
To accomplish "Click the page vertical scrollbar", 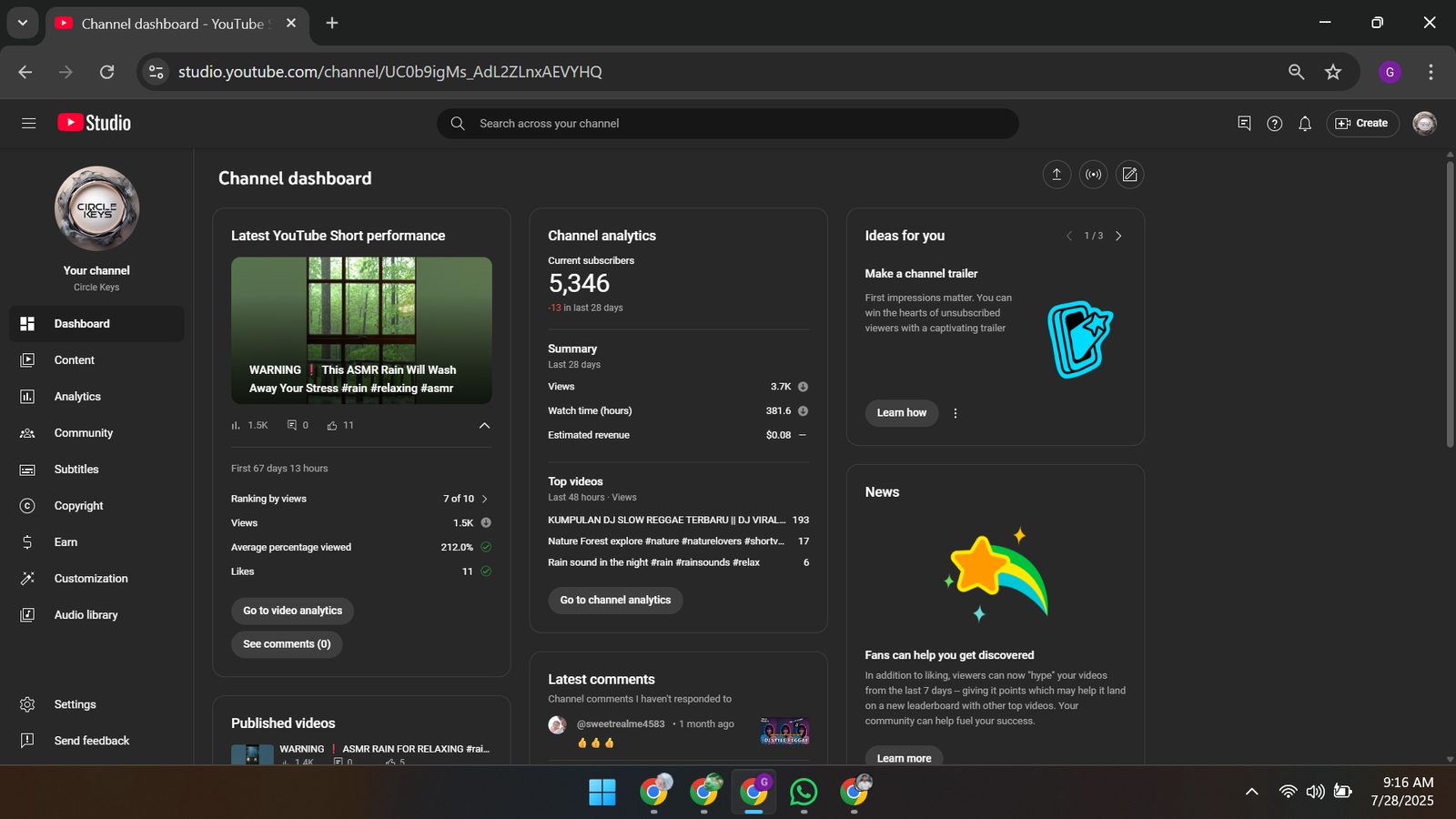I will [x=1450, y=305].
